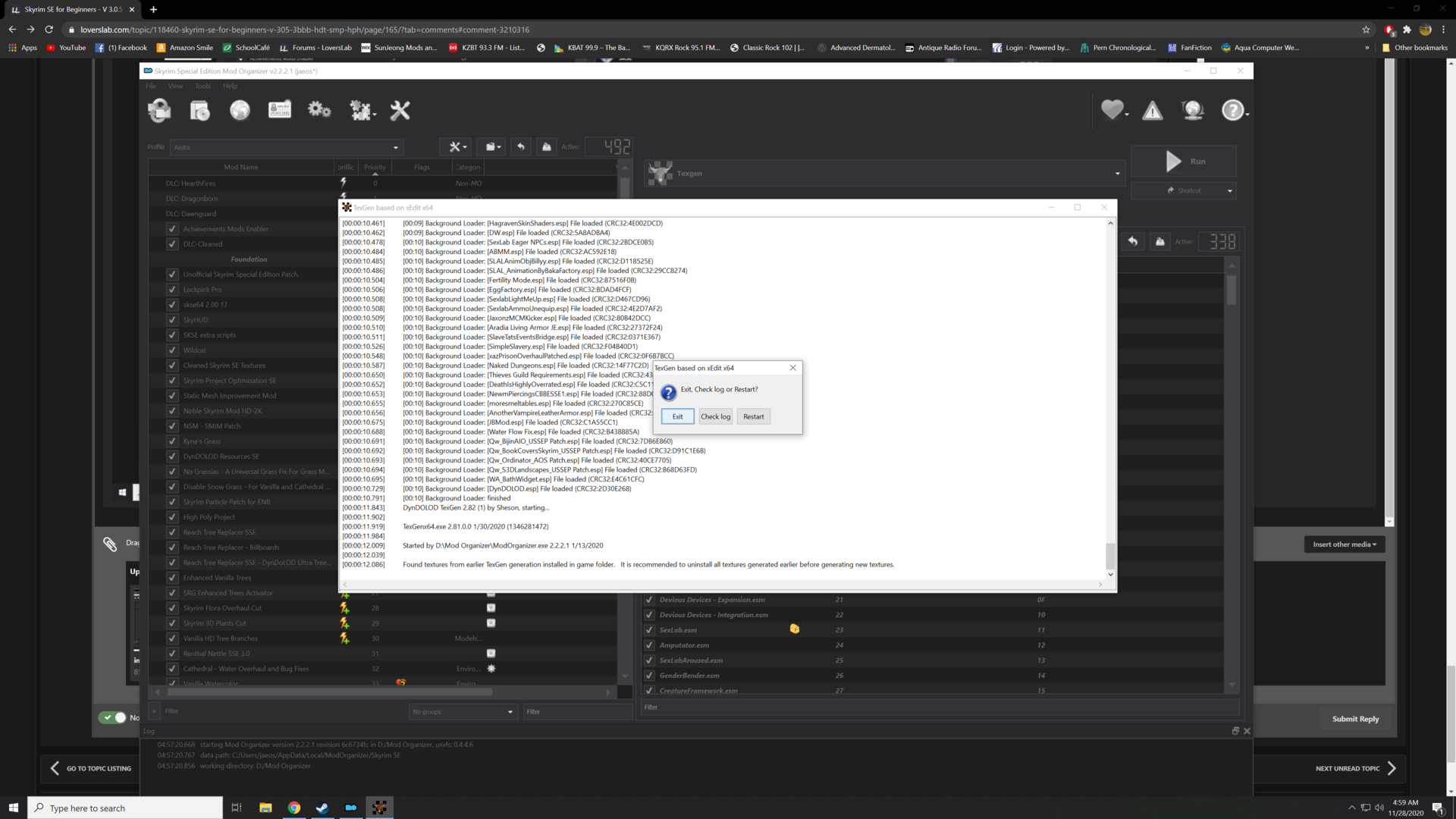
Task: Open the Profile dropdown showing Aedra
Action: pos(287,147)
